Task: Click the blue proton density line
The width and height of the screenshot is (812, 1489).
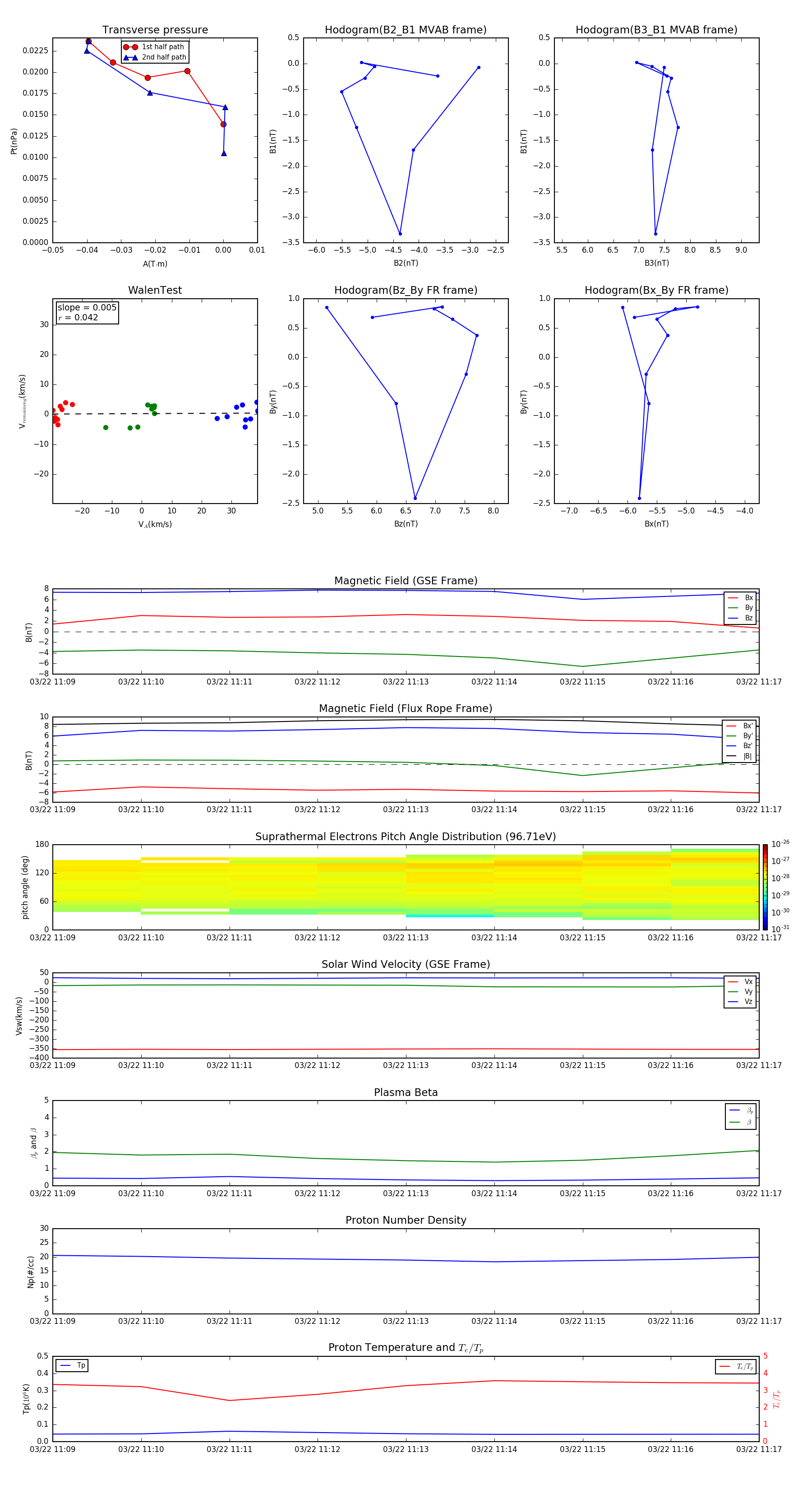Action: click(406, 1259)
